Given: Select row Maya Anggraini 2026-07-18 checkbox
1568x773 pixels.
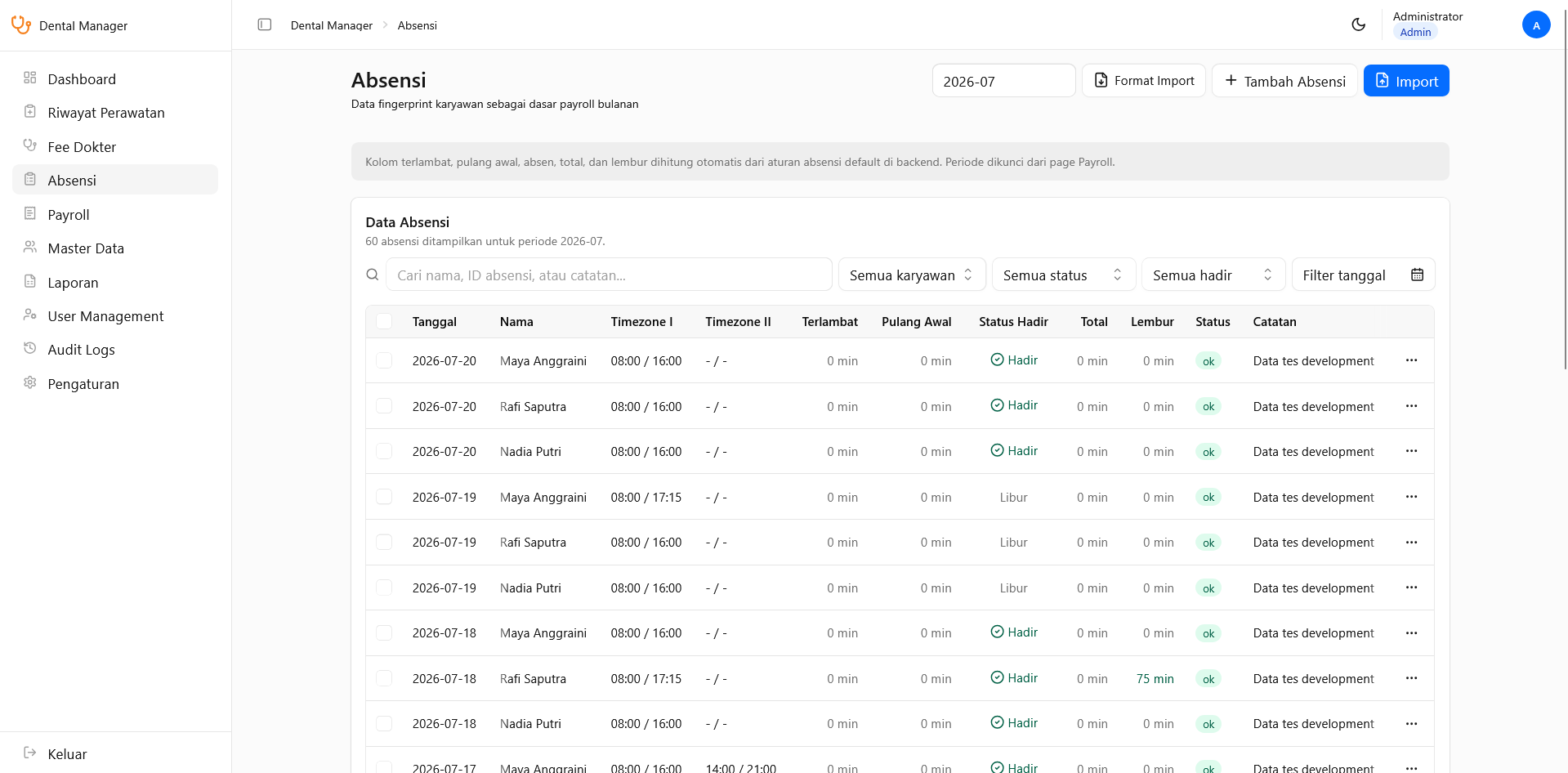Looking at the screenshot, I should coord(384,633).
